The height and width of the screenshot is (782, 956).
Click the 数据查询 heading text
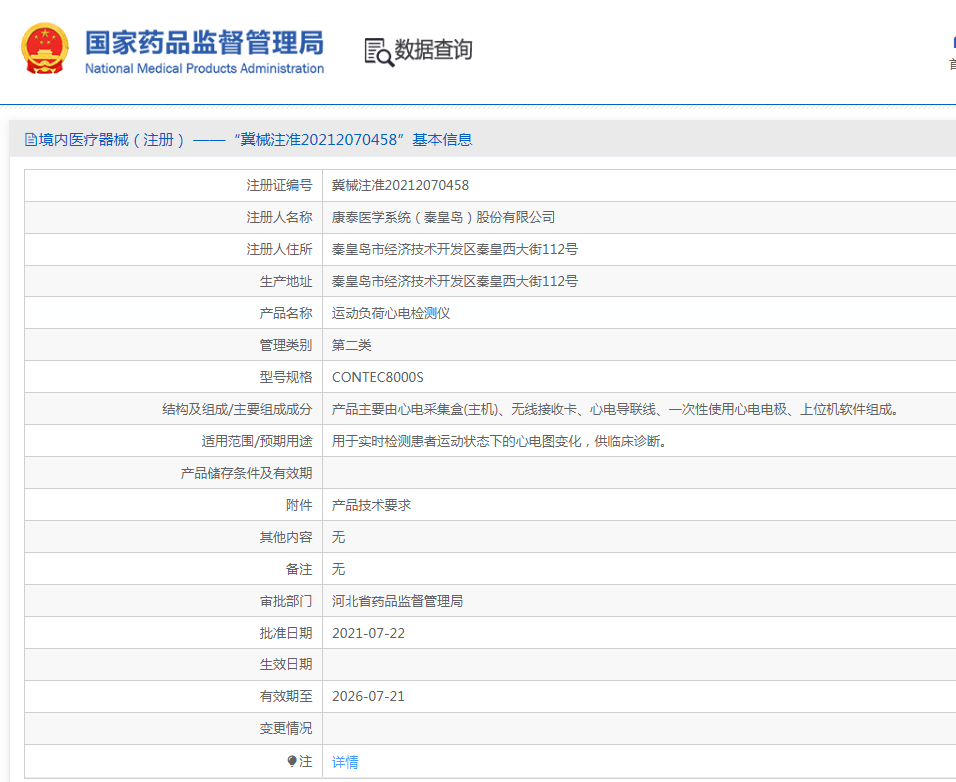[x=433, y=50]
